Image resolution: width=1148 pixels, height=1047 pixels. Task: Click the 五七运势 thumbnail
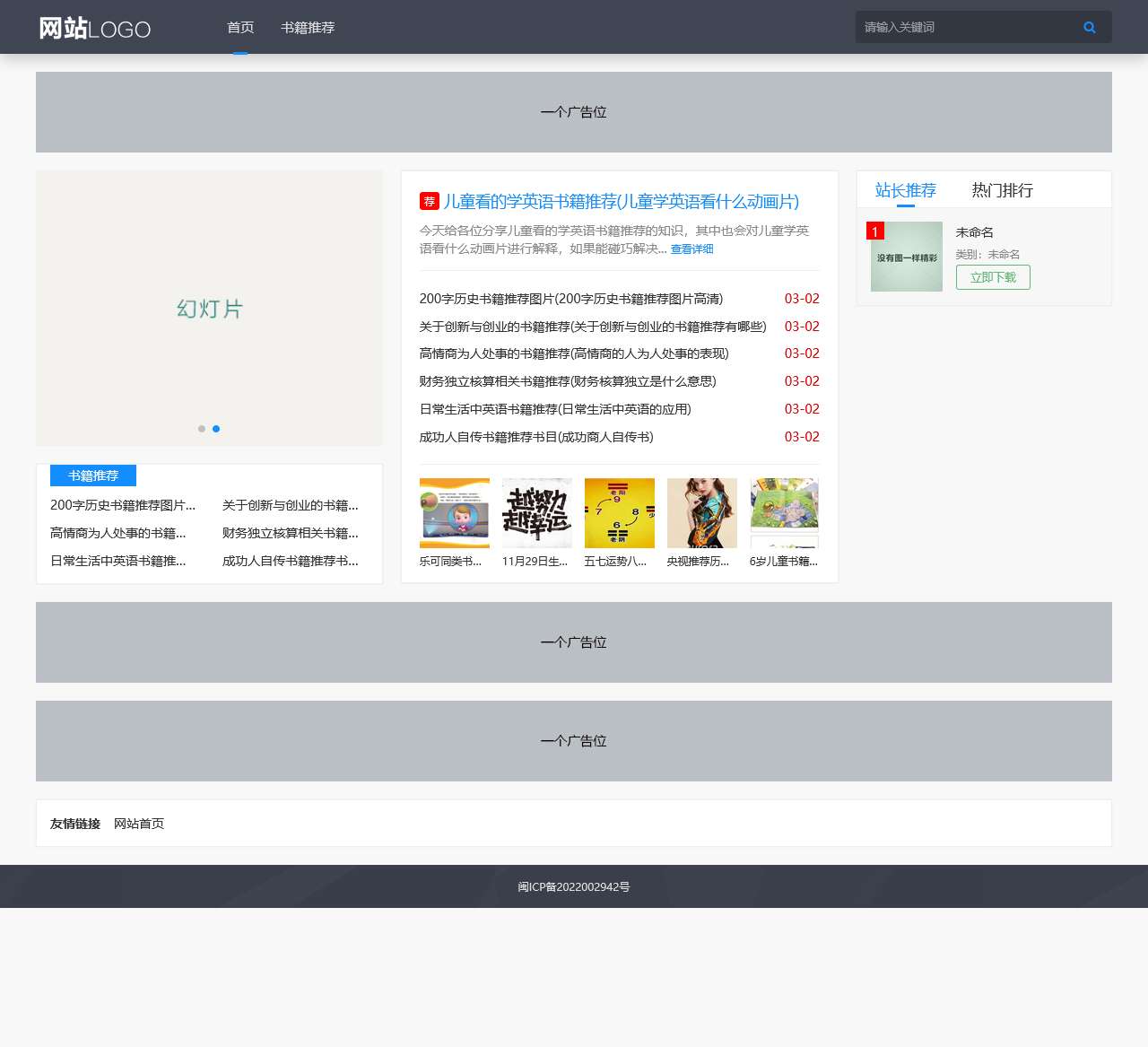pos(619,512)
